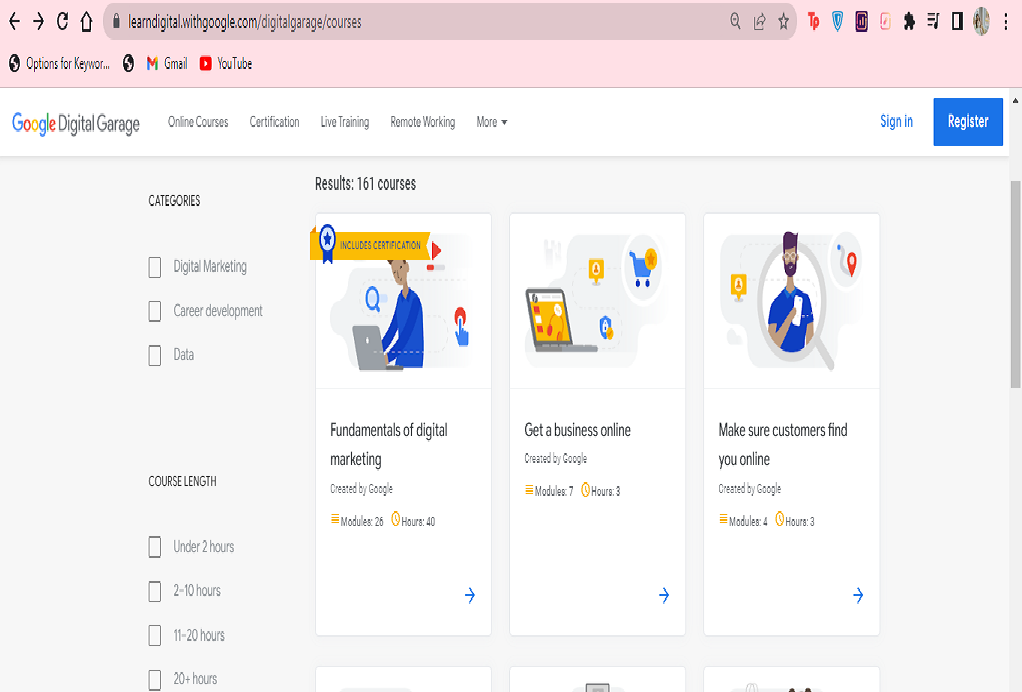The height and width of the screenshot is (692, 1022).
Task: Click Make sure customers find you online title
Action: [x=783, y=444]
